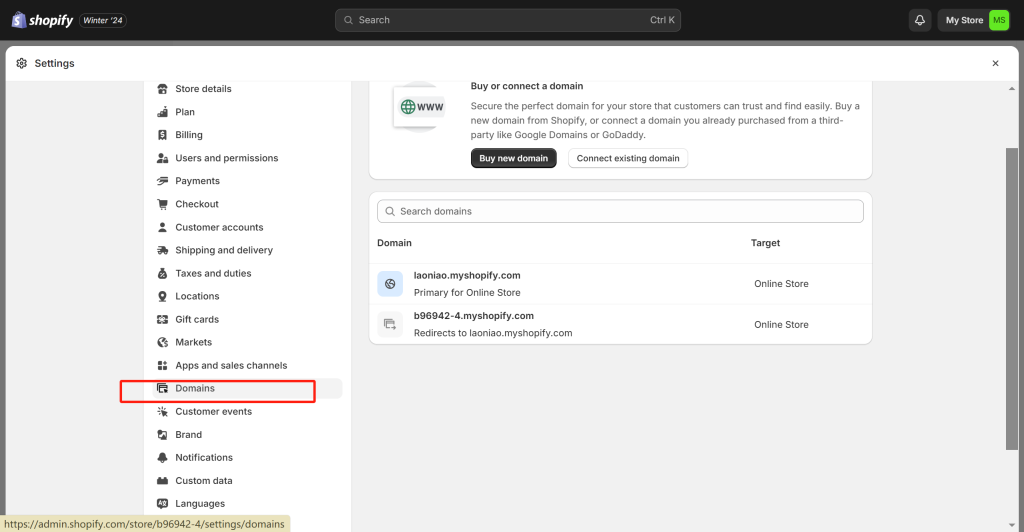The width and height of the screenshot is (1024, 532).
Task: Focus the Search domains field
Action: pyautogui.click(x=620, y=211)
